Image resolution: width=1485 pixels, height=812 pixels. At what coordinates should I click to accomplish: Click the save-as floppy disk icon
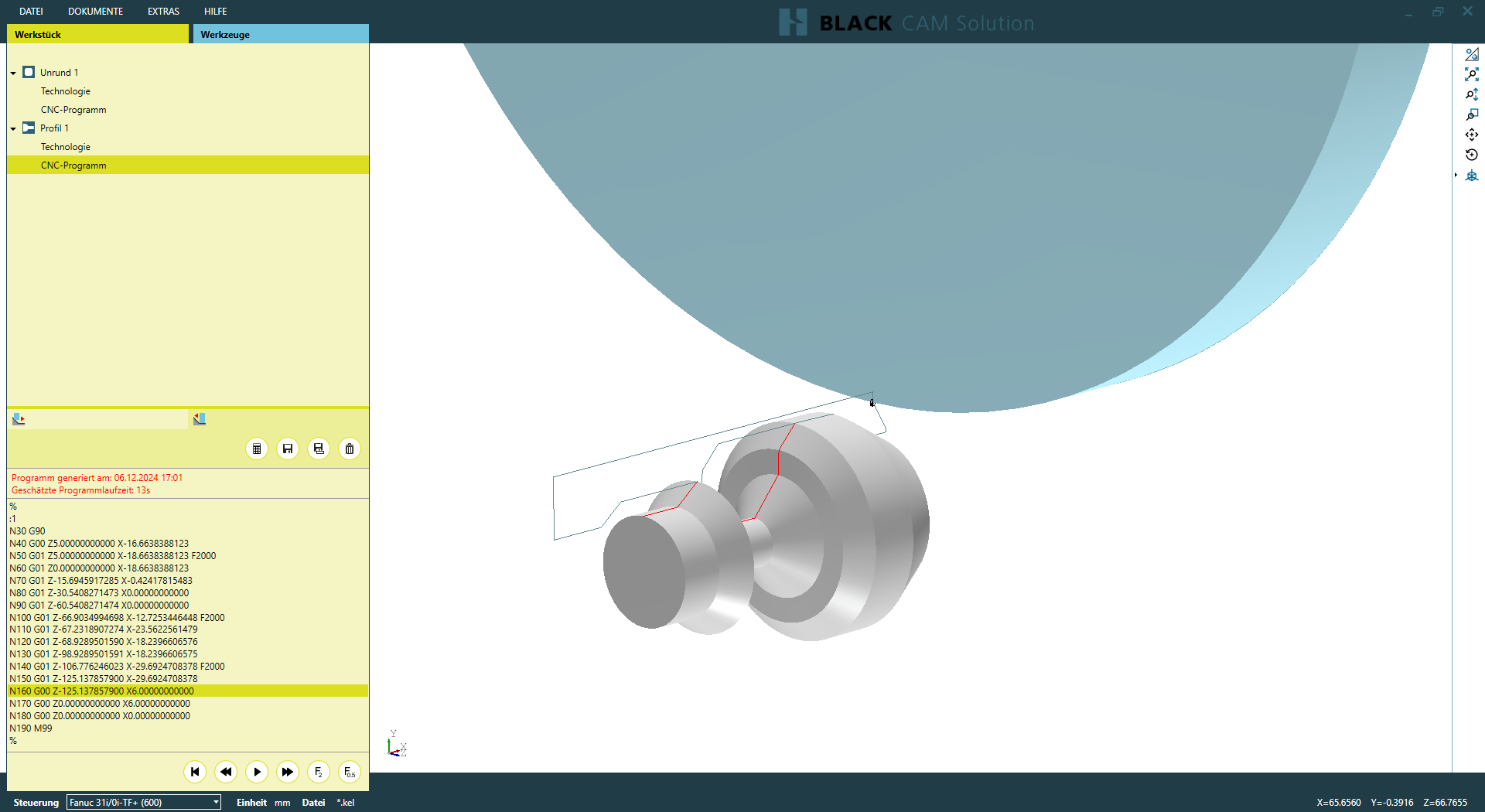click(319, 449)
